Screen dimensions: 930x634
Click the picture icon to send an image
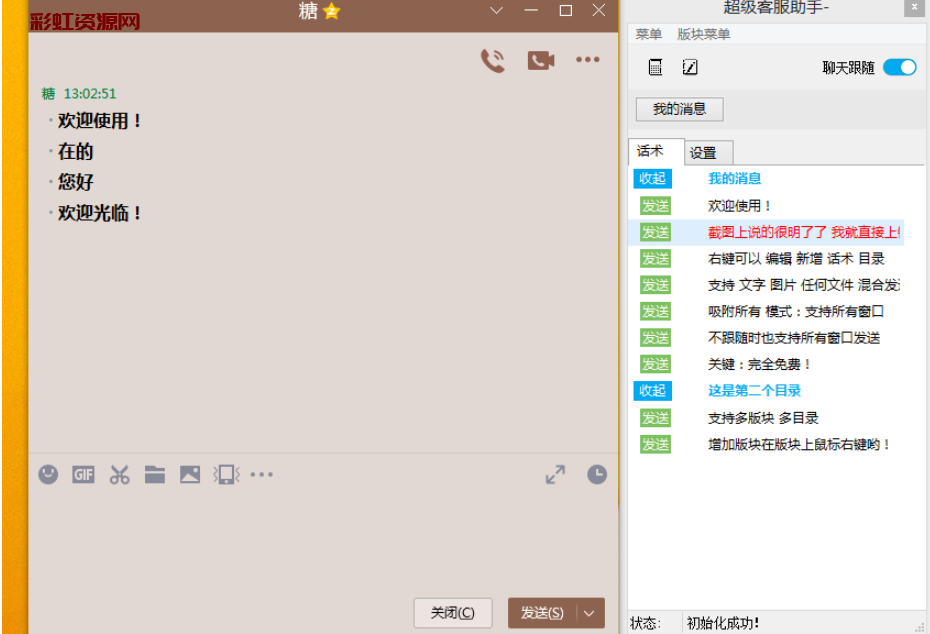coord(190,475)
